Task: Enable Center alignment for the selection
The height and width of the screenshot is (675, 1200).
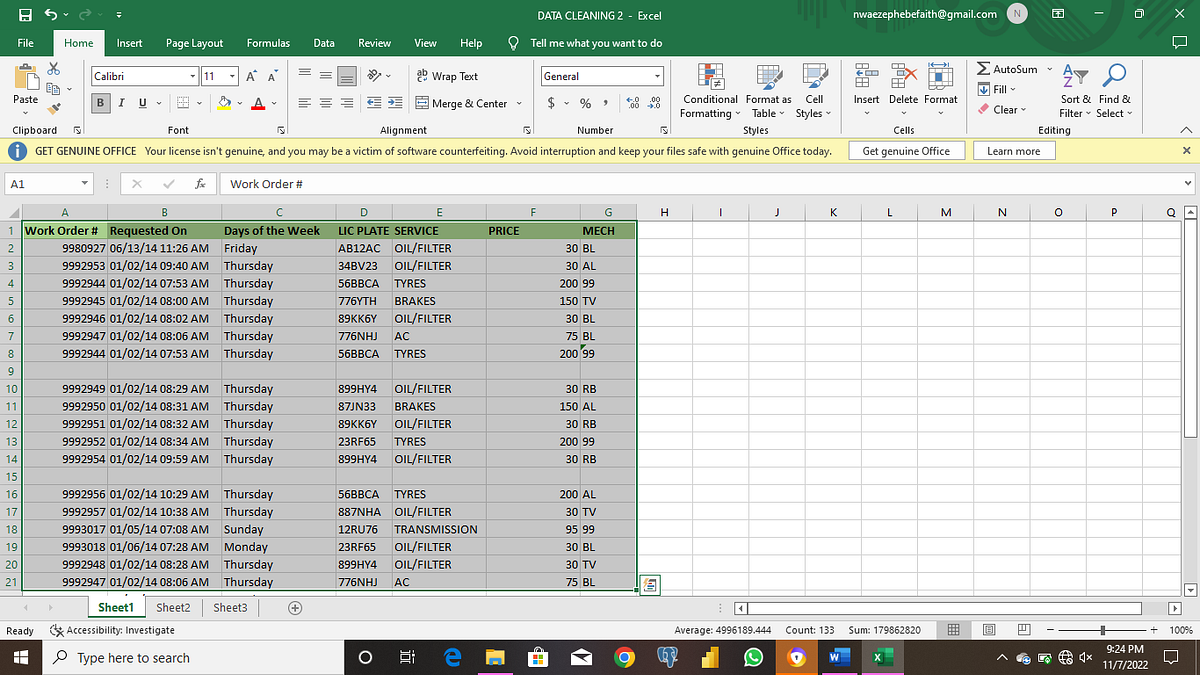Action: tap(324, 104)
